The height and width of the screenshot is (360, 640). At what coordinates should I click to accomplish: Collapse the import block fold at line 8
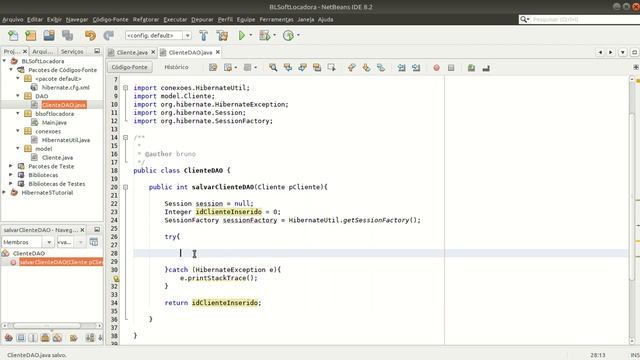click(x=126, y=88)
